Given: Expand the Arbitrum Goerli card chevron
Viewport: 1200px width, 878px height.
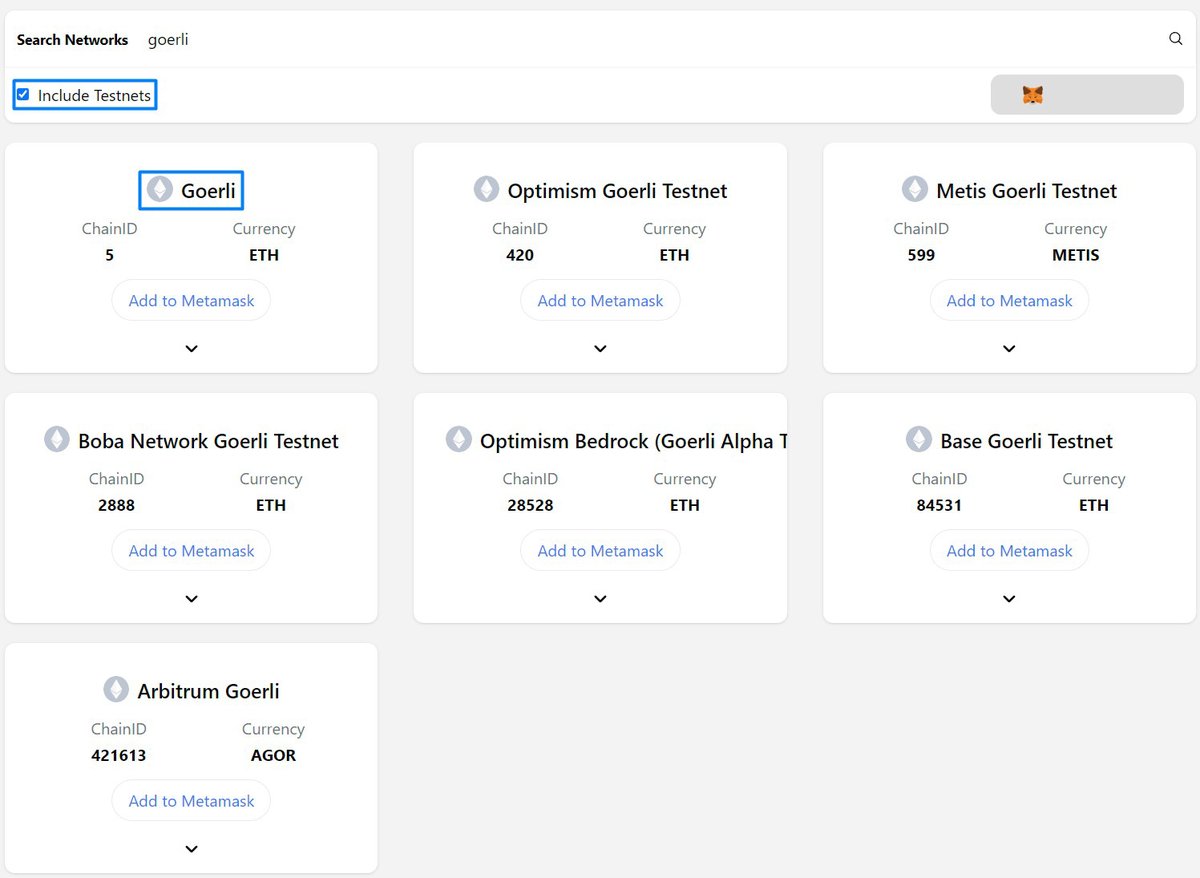Looking at the screenshot, I should point(191,849).
